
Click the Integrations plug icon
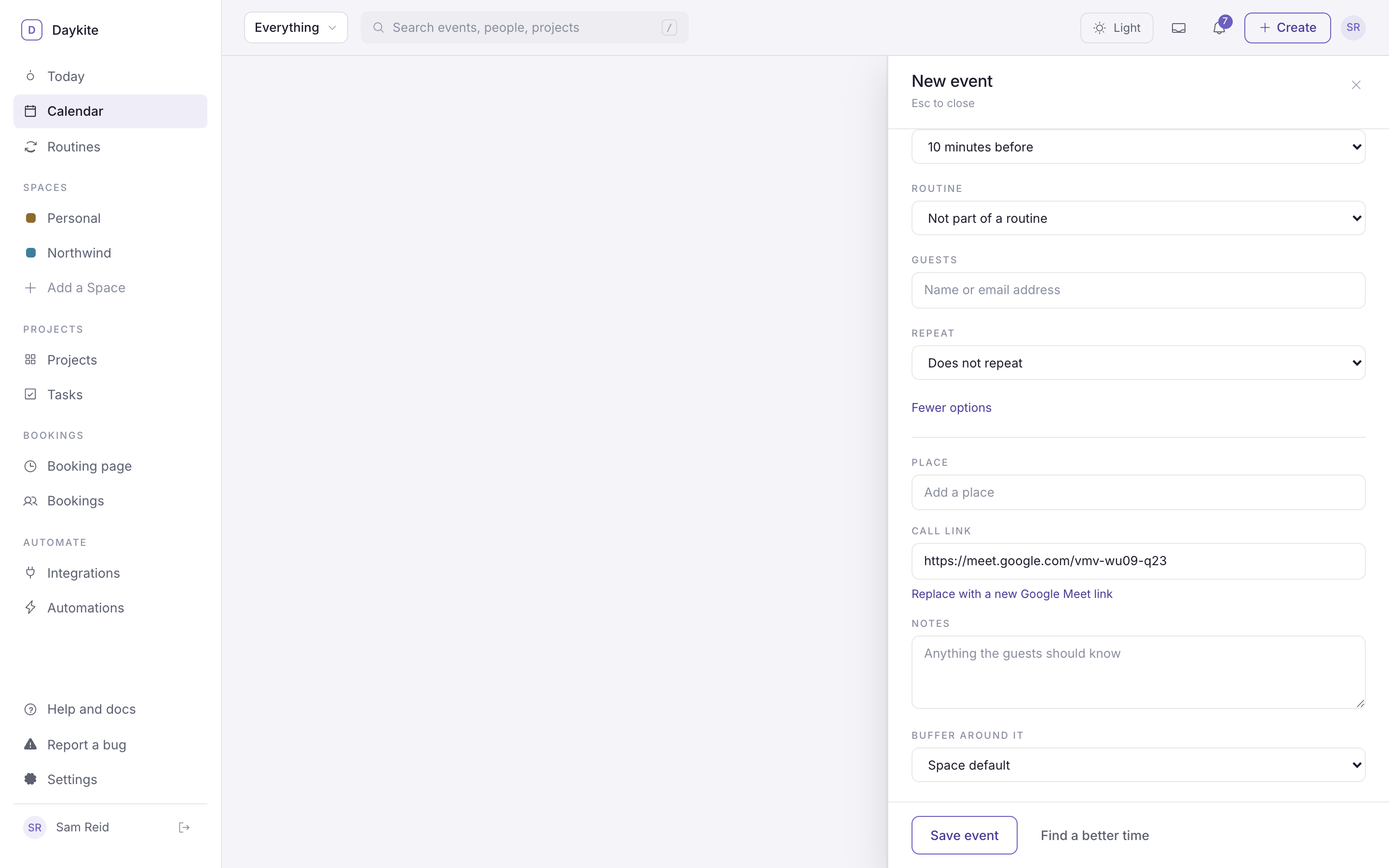(30, 573)
